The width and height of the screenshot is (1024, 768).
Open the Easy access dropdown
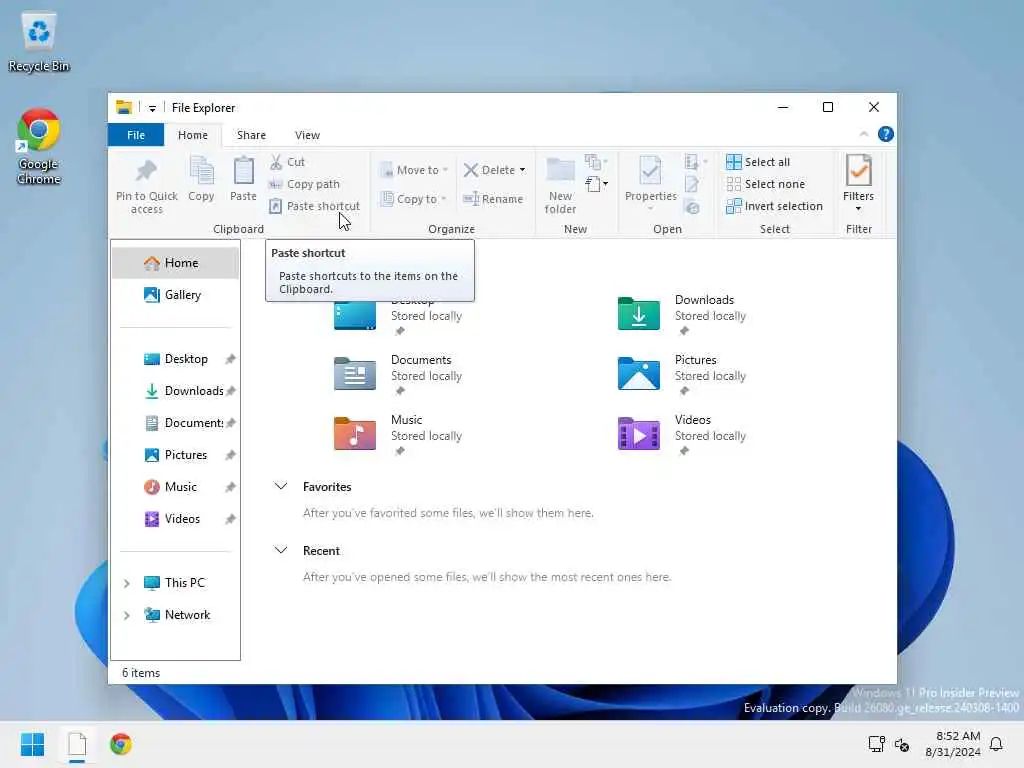click(596, 184)
